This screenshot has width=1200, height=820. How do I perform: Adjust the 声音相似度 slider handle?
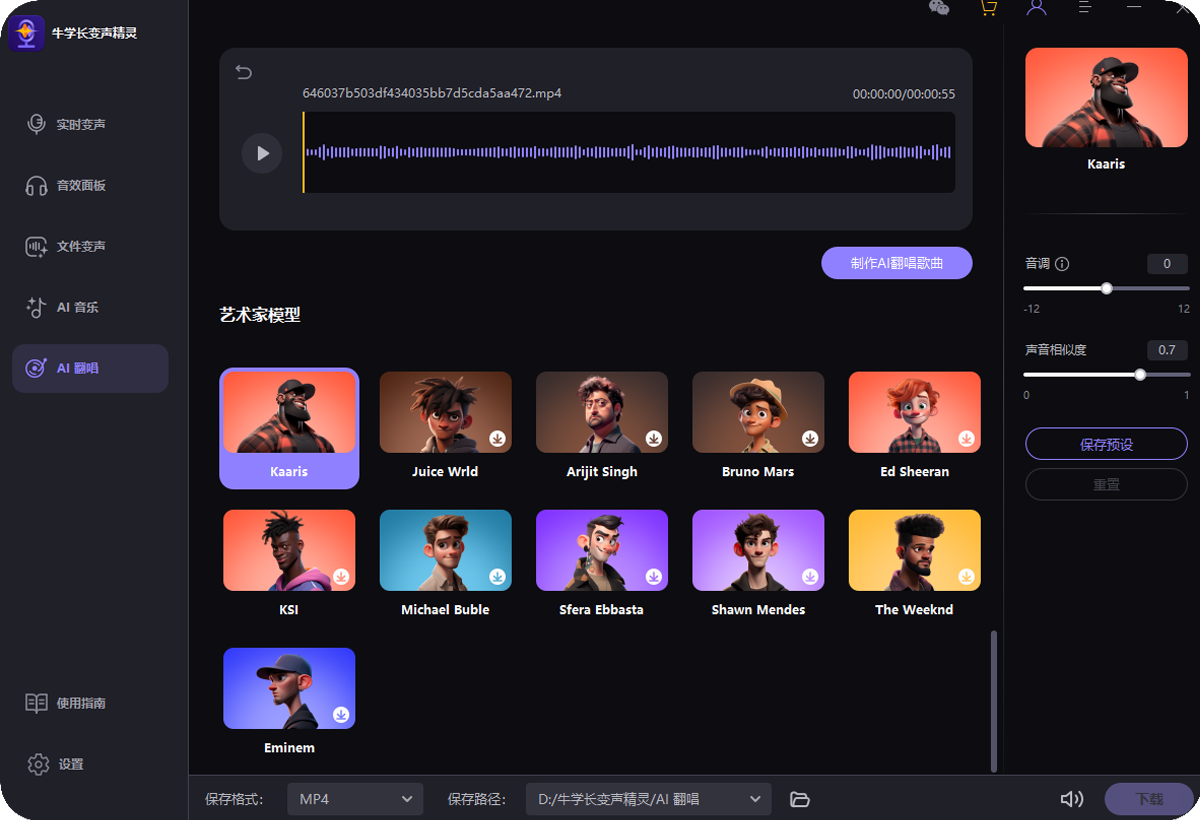(x=1140, y=375)
